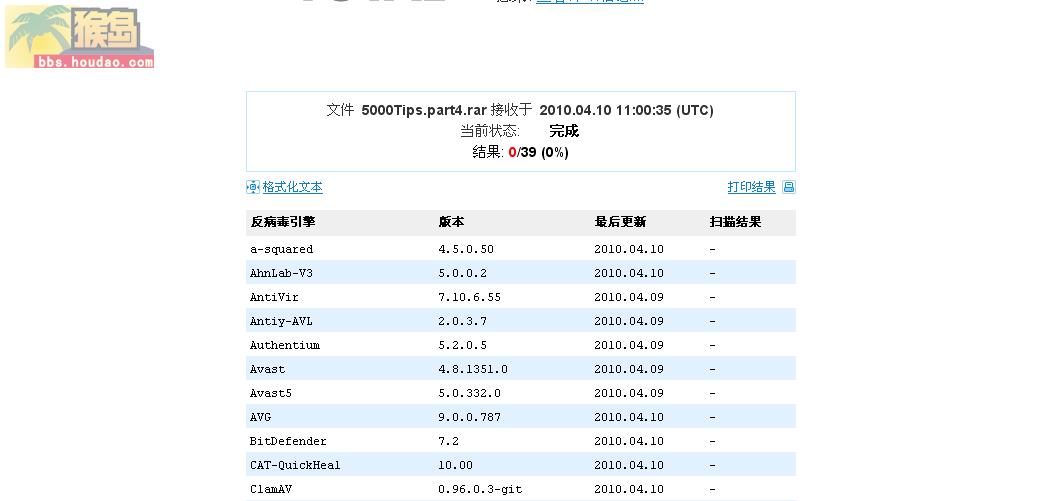Select the Antiy-AVL engine name
1041x501 pixels.
(281, 321)
